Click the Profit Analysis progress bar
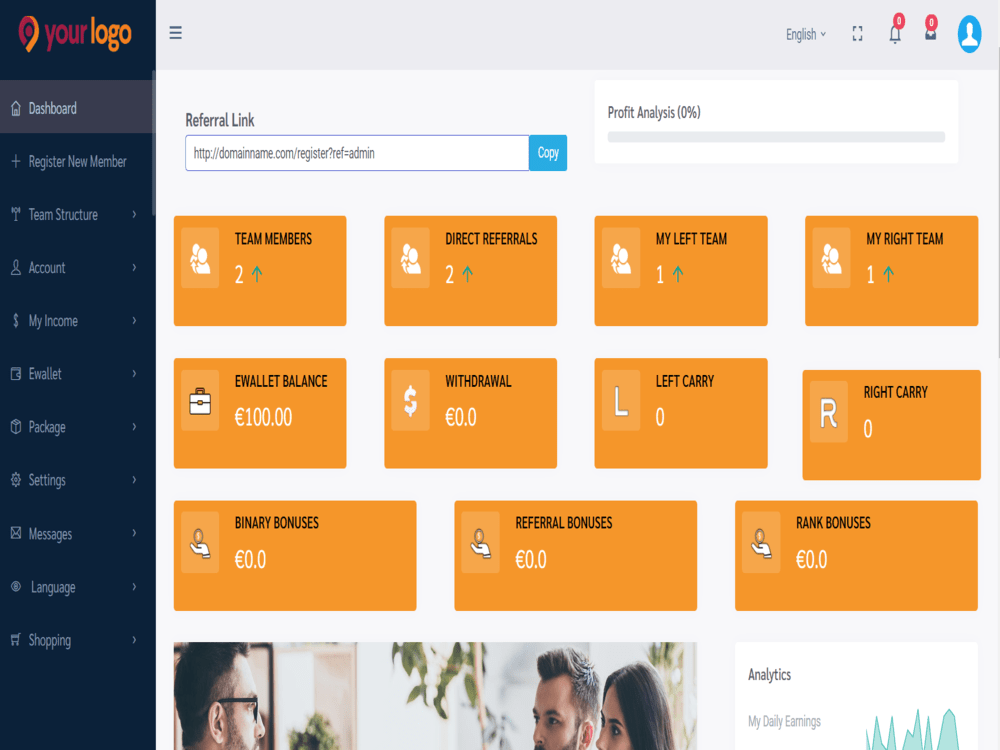 point(775,137)
